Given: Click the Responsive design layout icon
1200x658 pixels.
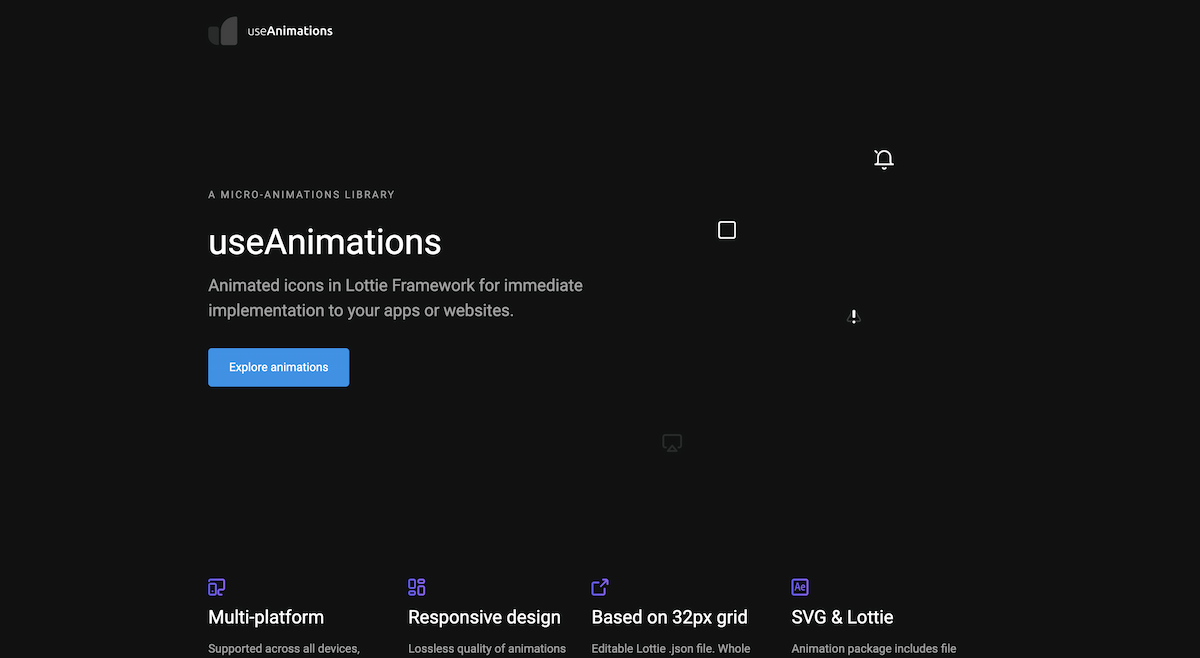Looking at the screenshot, I should point(417,587).
